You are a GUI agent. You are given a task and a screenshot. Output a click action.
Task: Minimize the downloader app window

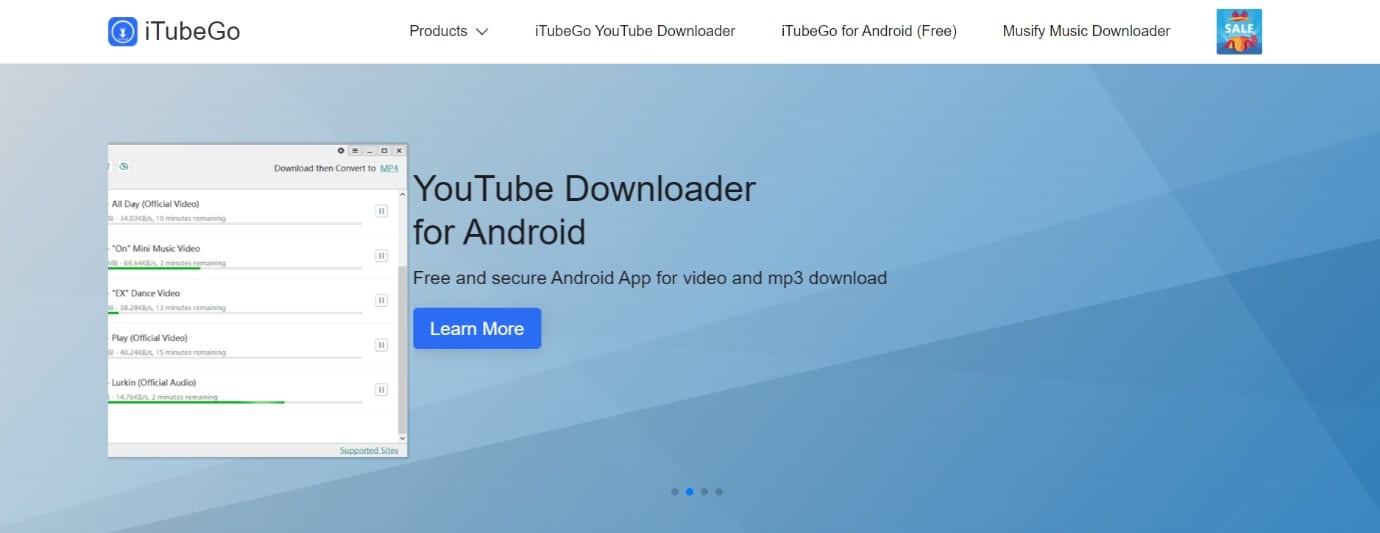pos(370,150)
